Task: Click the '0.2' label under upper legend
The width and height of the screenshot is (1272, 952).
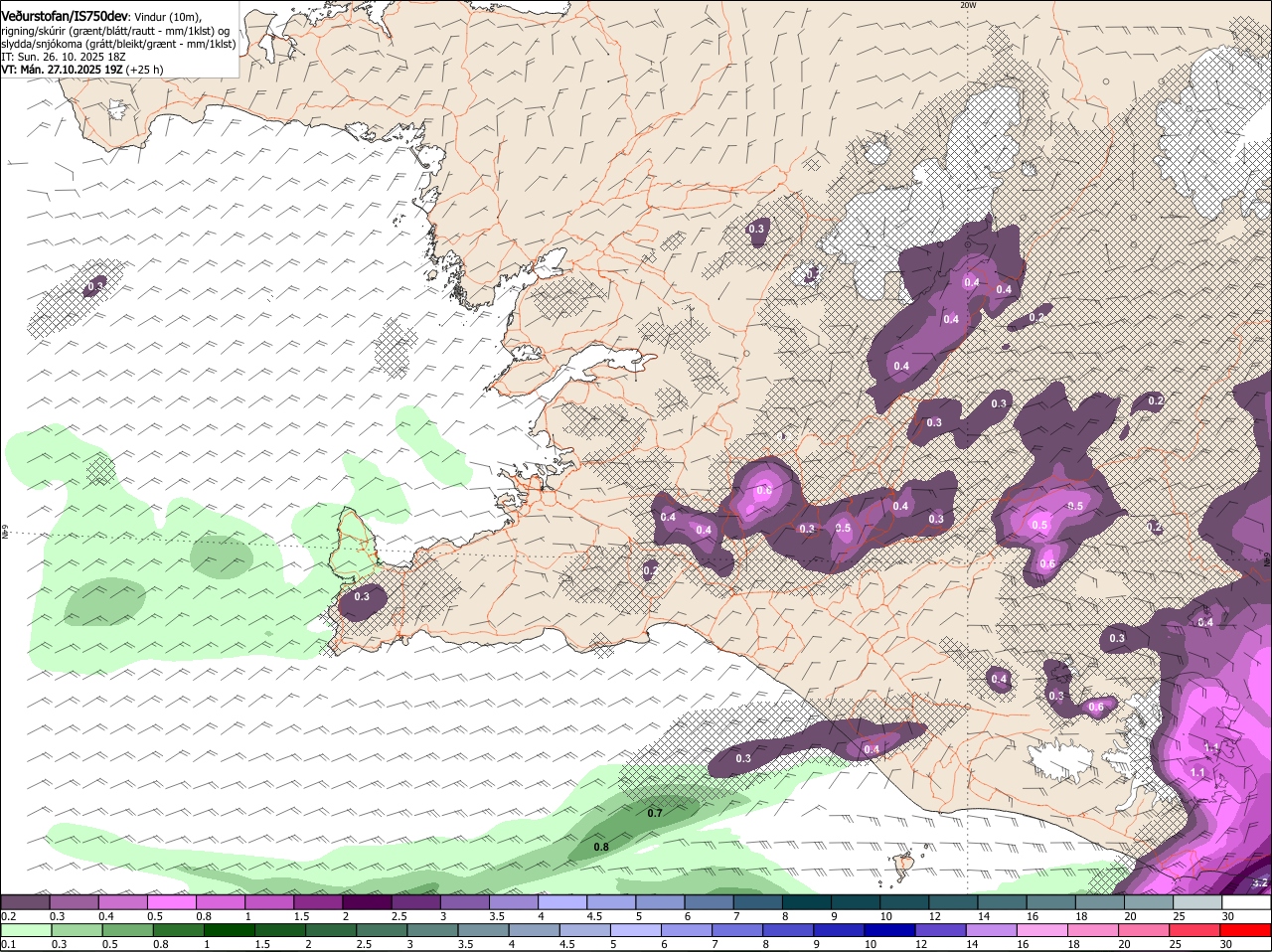Action: 9,915
